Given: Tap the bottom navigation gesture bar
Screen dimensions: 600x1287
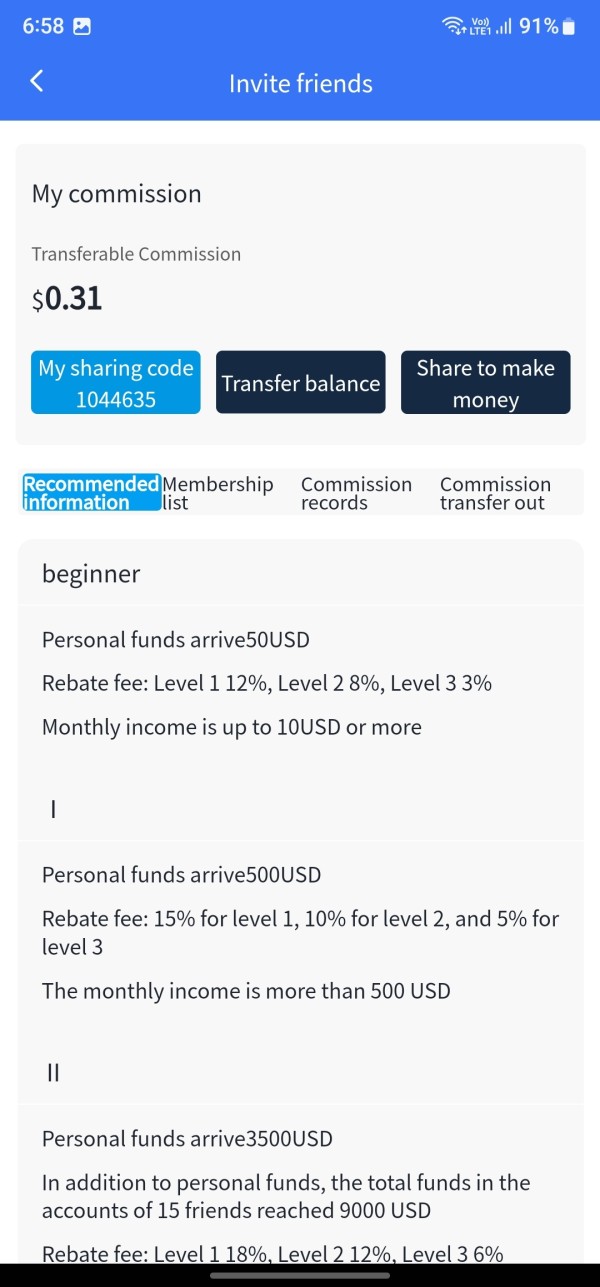Looking at the screenshot, I should (x=300, y=1275).
